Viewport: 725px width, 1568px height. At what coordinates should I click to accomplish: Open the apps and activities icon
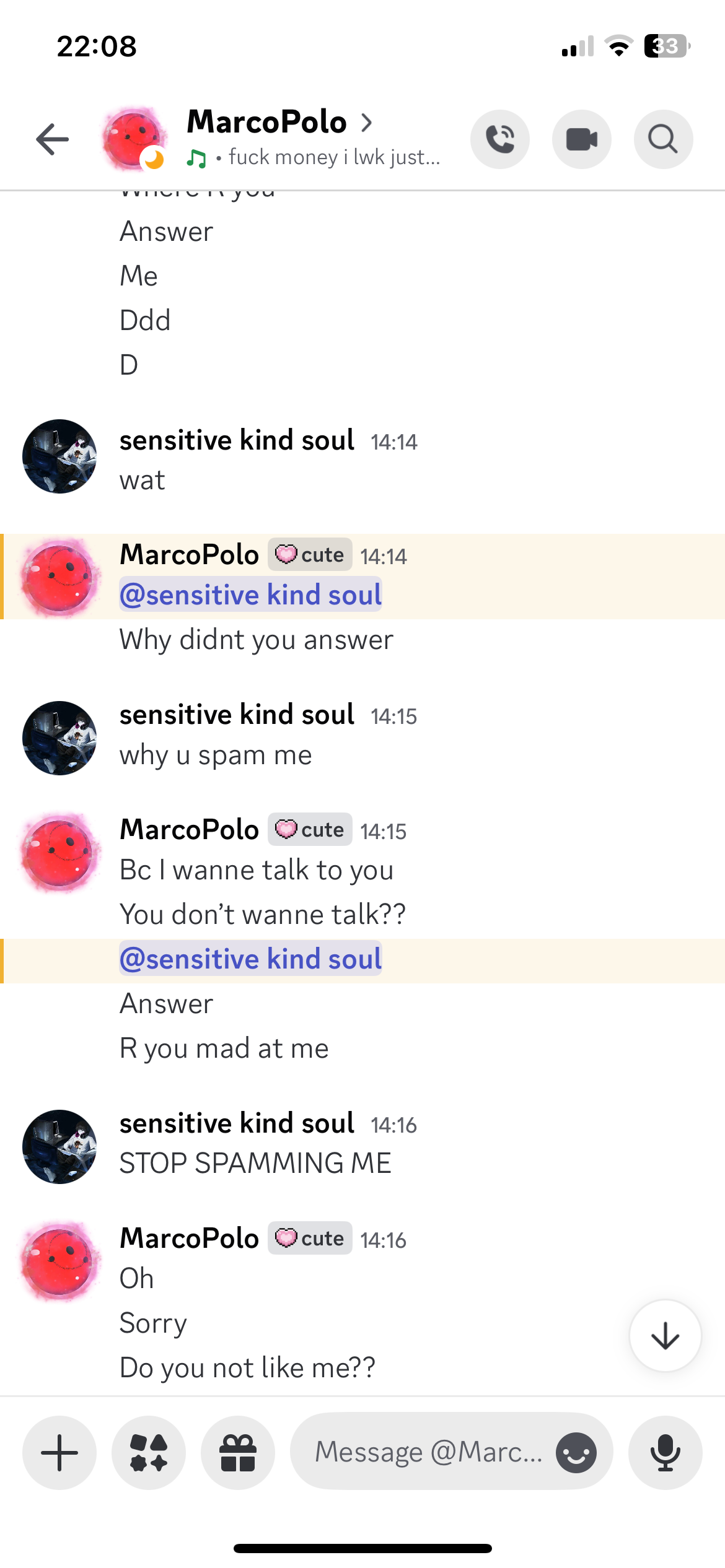tap(149, 1452)
